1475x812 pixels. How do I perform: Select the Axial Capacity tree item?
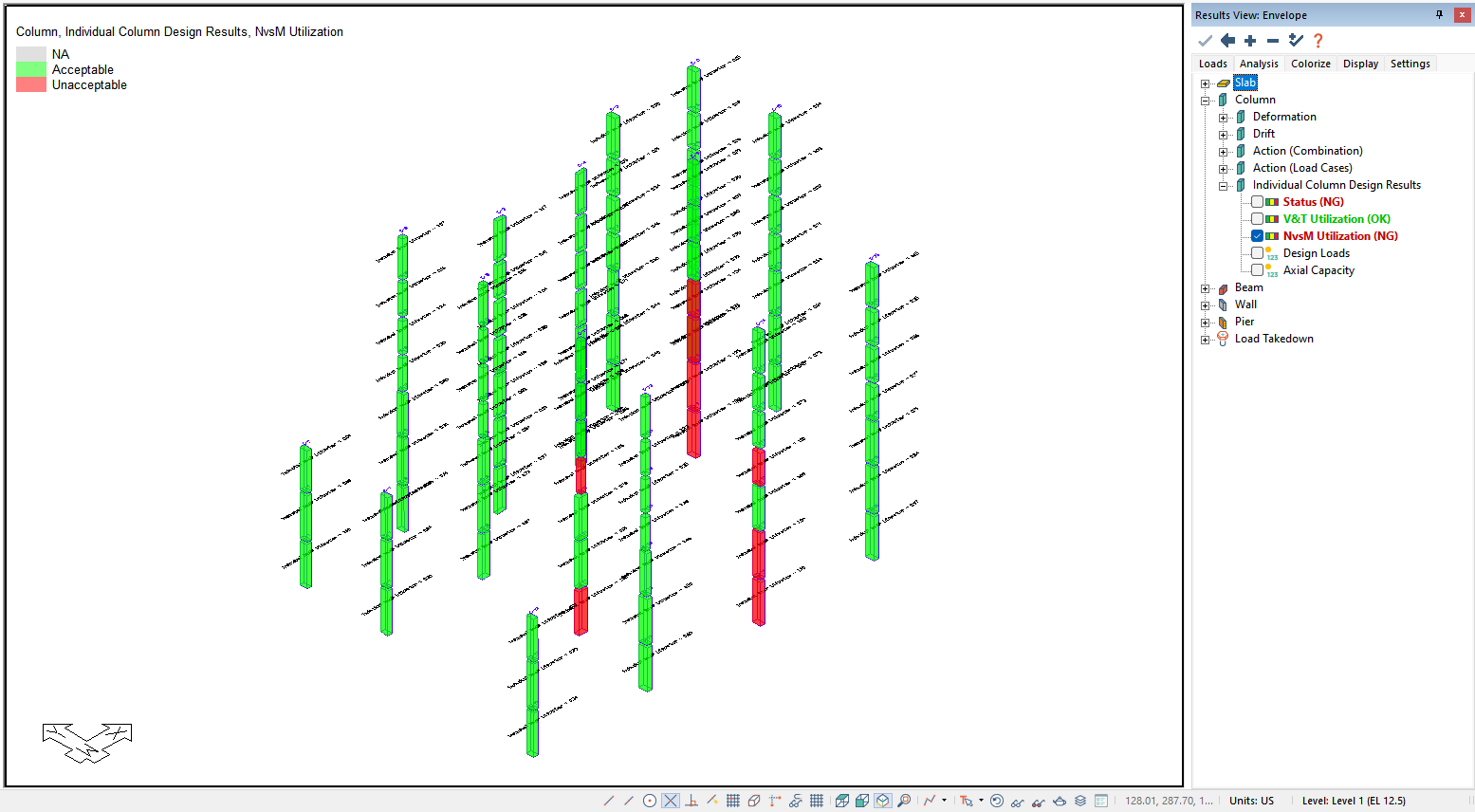coord(1318,270)
